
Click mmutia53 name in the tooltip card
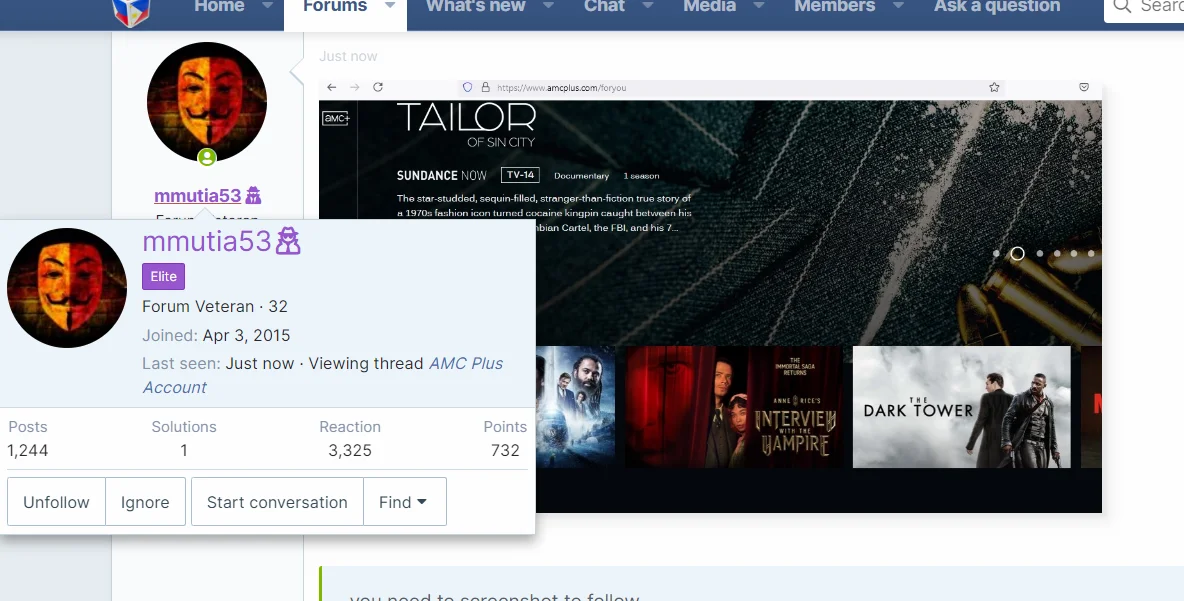[x=206, y=242]
